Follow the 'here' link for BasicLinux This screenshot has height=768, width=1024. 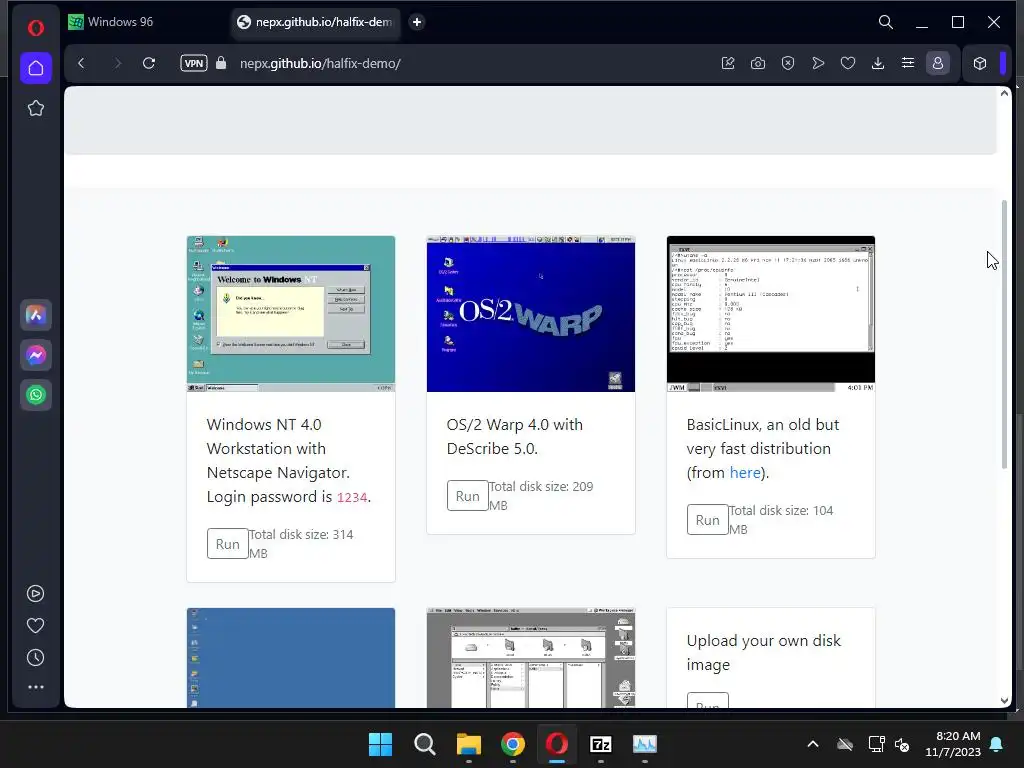[744, 472]
